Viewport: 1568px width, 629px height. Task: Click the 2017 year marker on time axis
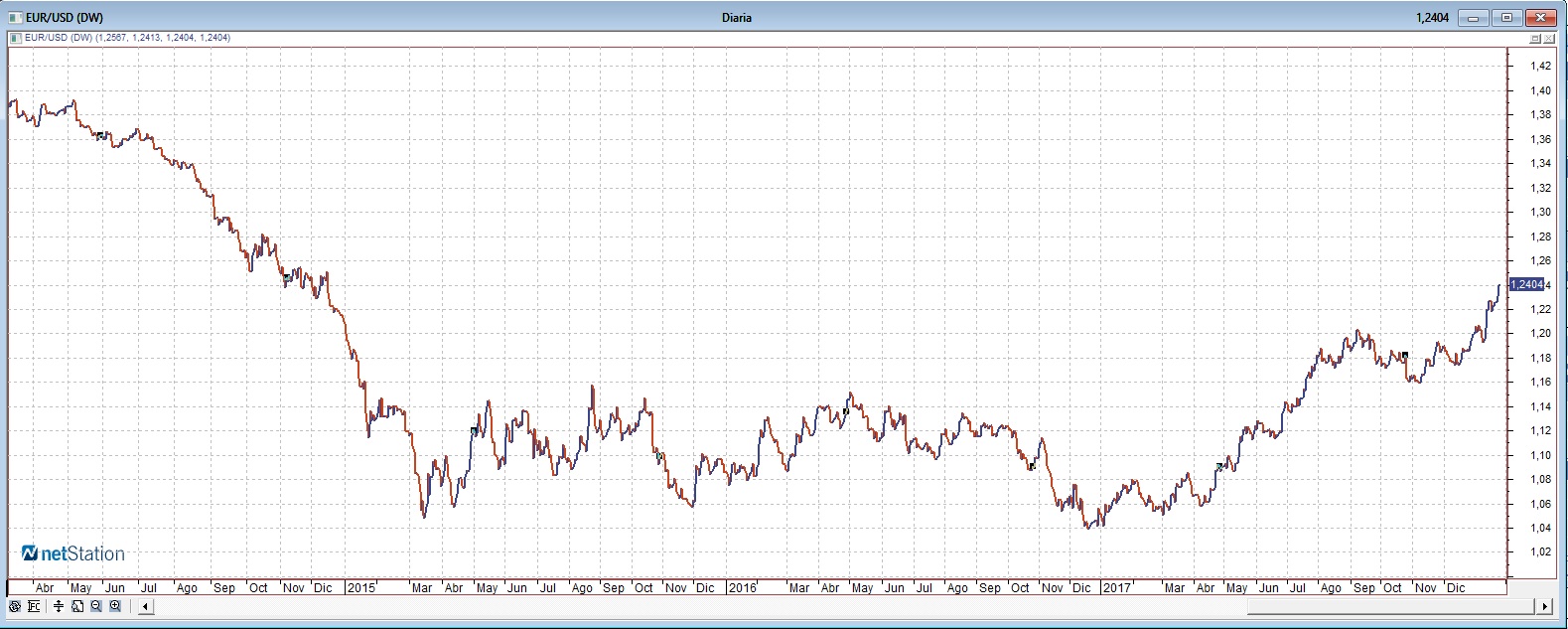1116,587
